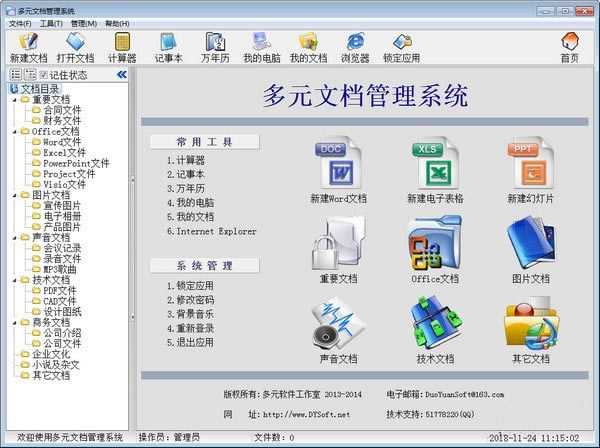Collapse the sidebar with the double-arrow button
The image size is (600, 448).
pyautogui.click(x=121, y=74)
